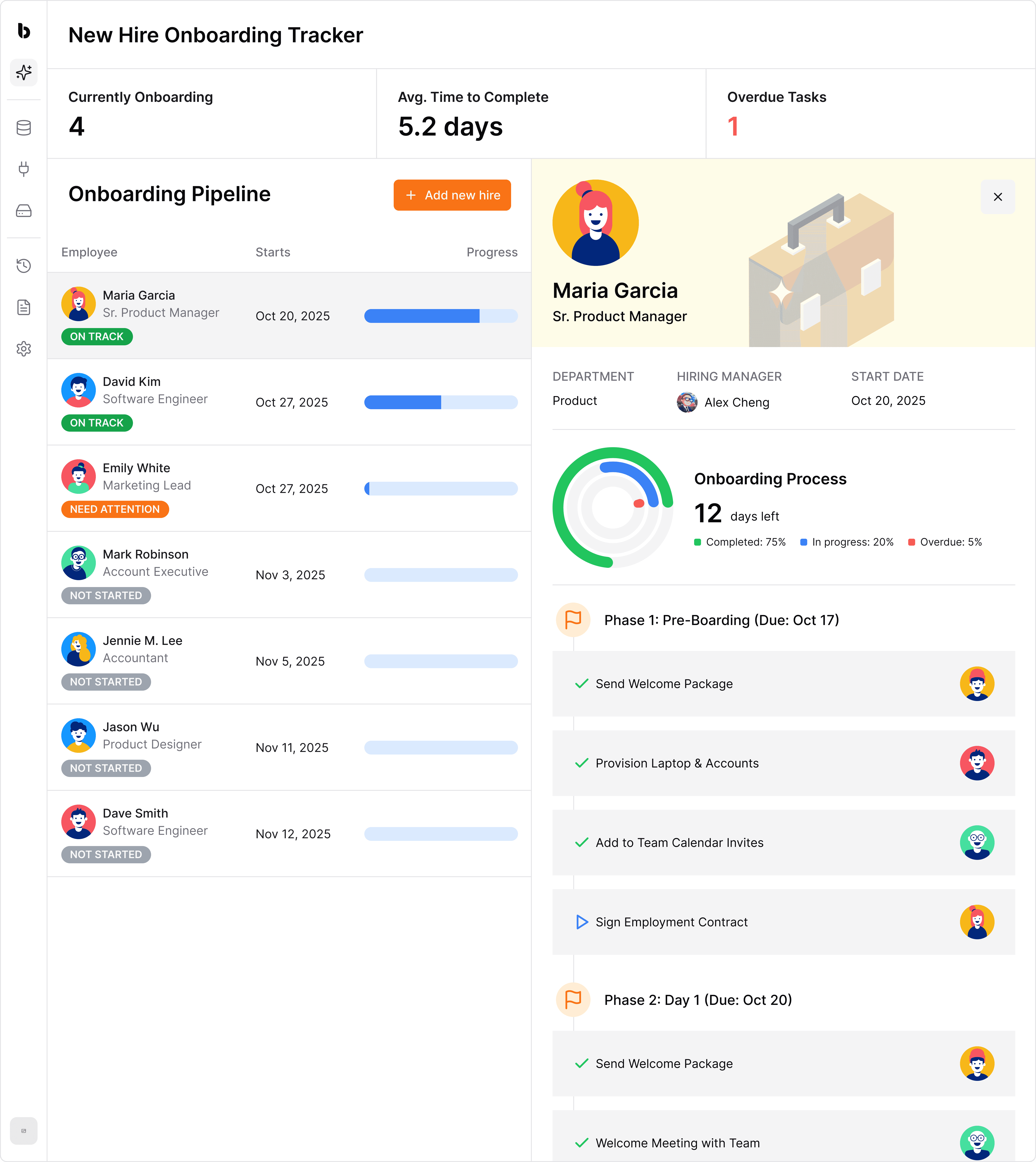
Task: Click the checkmark on Provision Laptop & Accounts
Action: (581, 763)
